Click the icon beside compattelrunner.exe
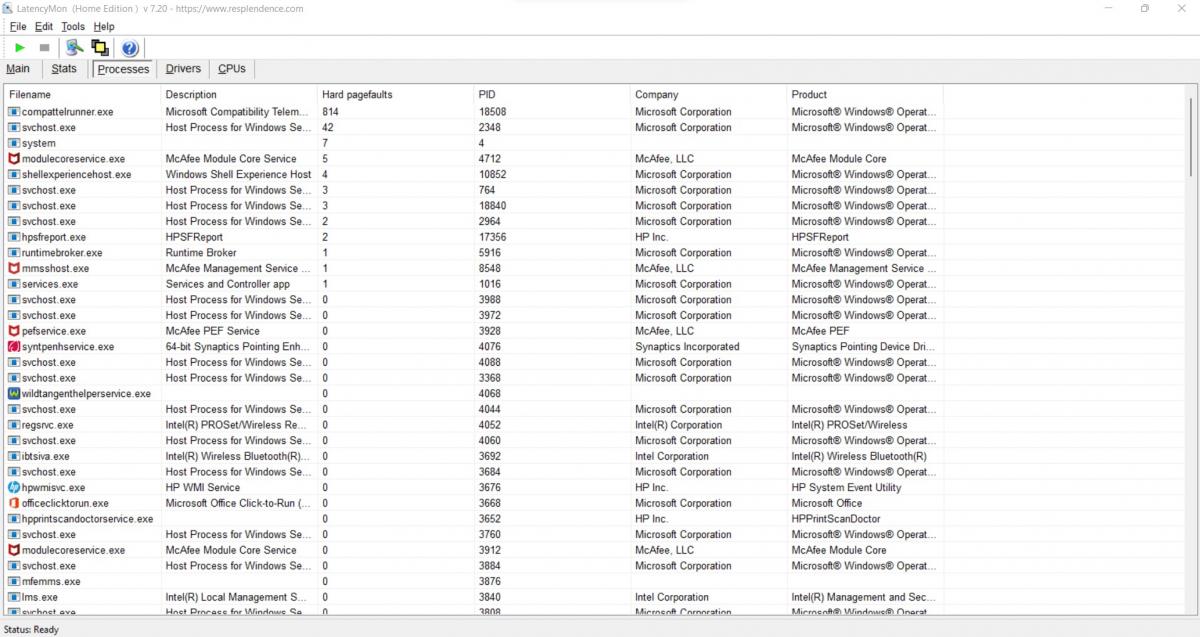Screen dimensions: 1200x637 click(x=14, y=112)
